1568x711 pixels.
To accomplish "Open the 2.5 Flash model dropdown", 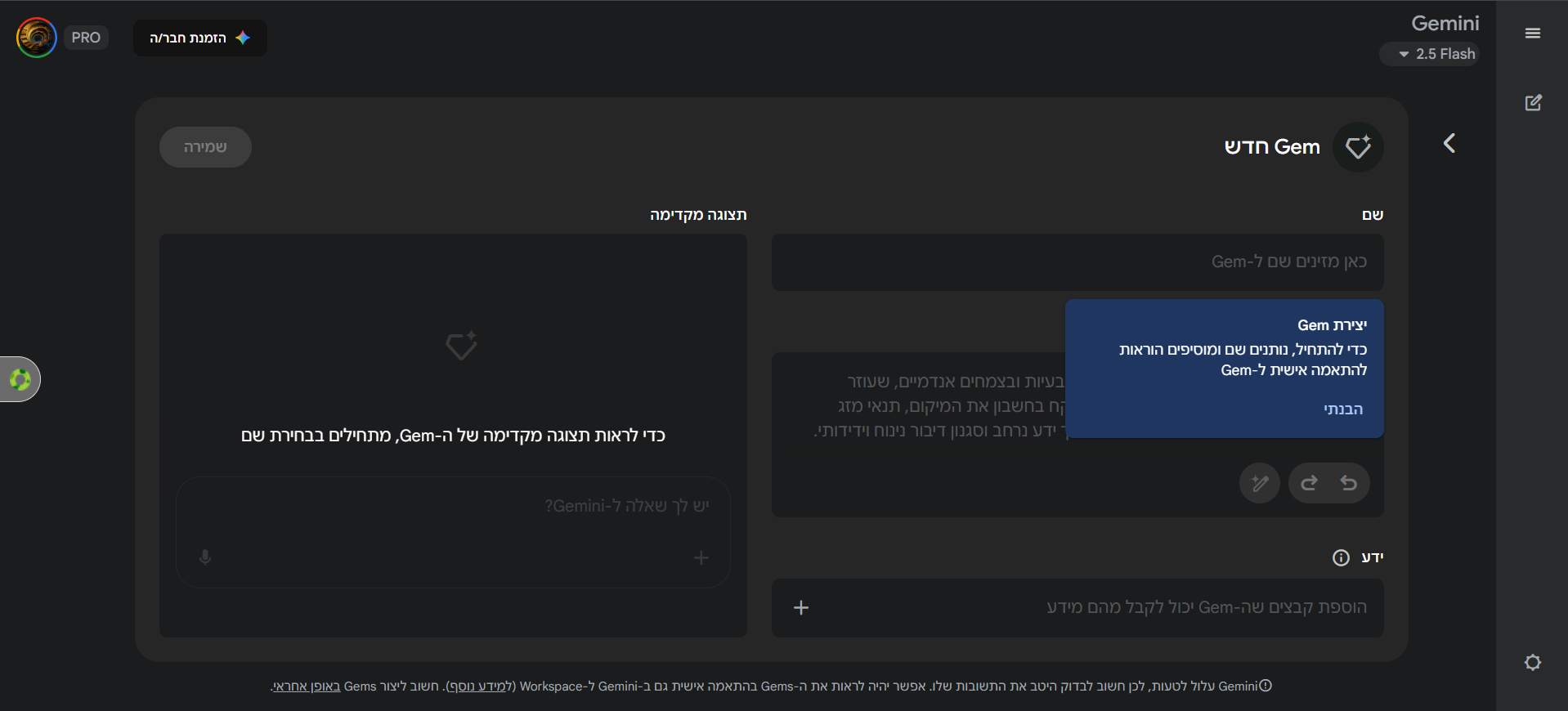I will click(1430, 54).
